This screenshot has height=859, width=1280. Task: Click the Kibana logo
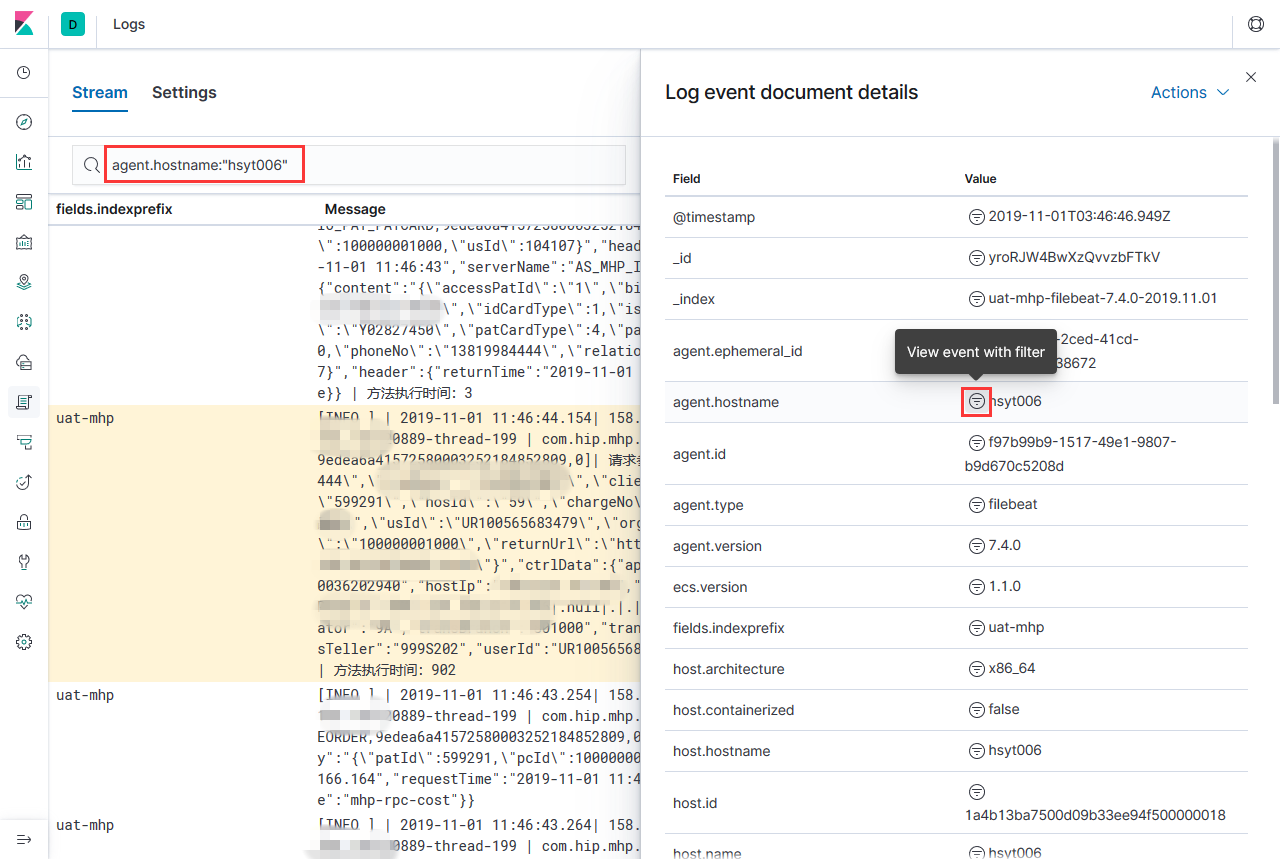coord(24,24)
